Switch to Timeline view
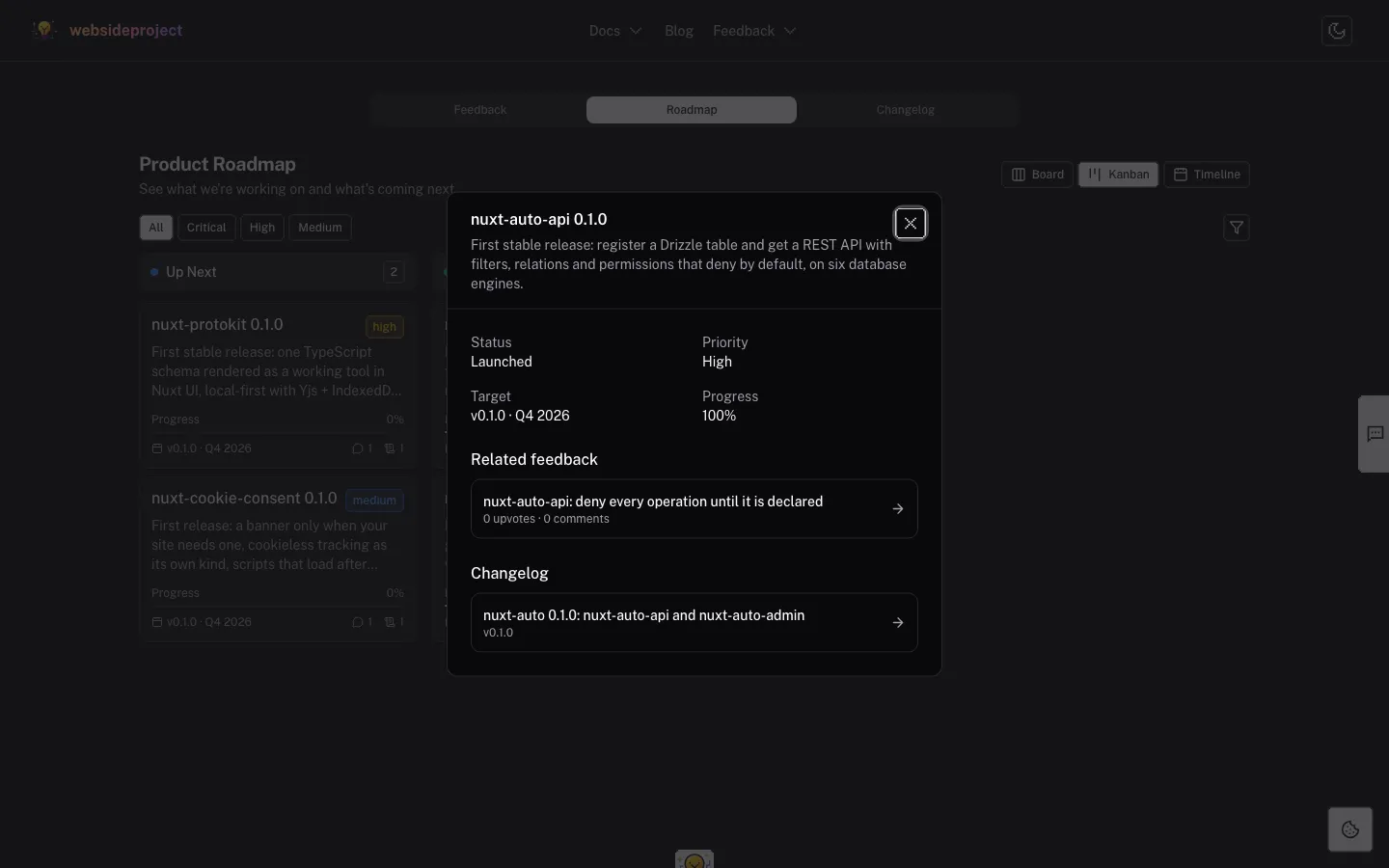Screen dimensions: 1389x868 coord(1207,175)
